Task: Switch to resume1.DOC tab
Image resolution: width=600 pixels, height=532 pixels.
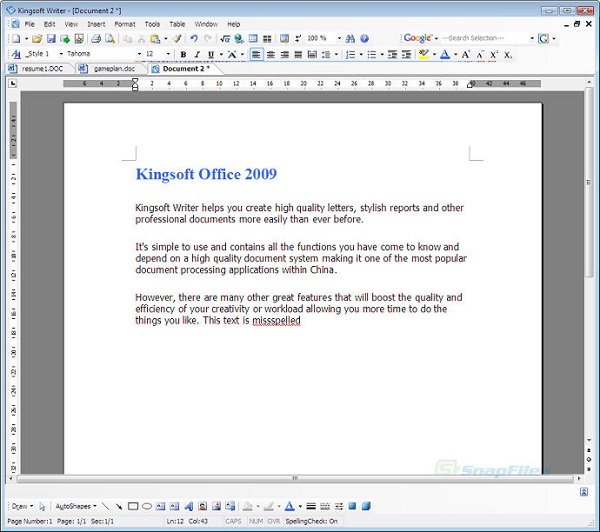Action: pos(41,69)
